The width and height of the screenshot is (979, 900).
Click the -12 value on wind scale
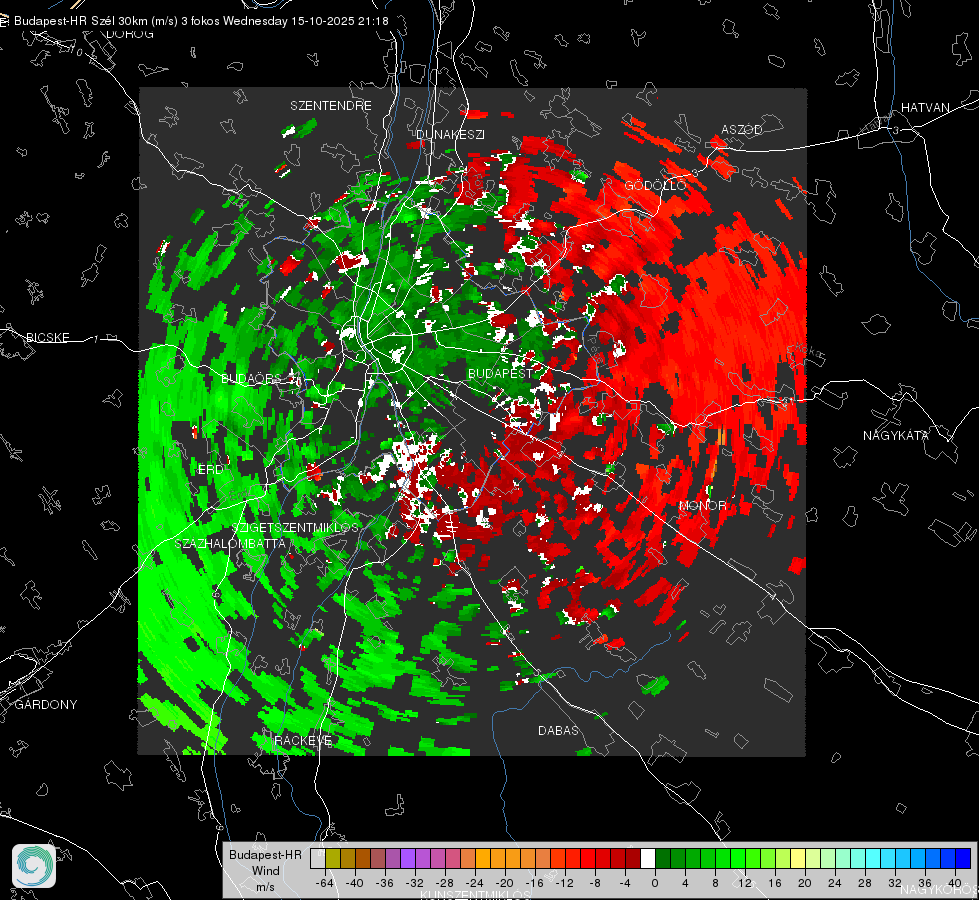(564, 883)
